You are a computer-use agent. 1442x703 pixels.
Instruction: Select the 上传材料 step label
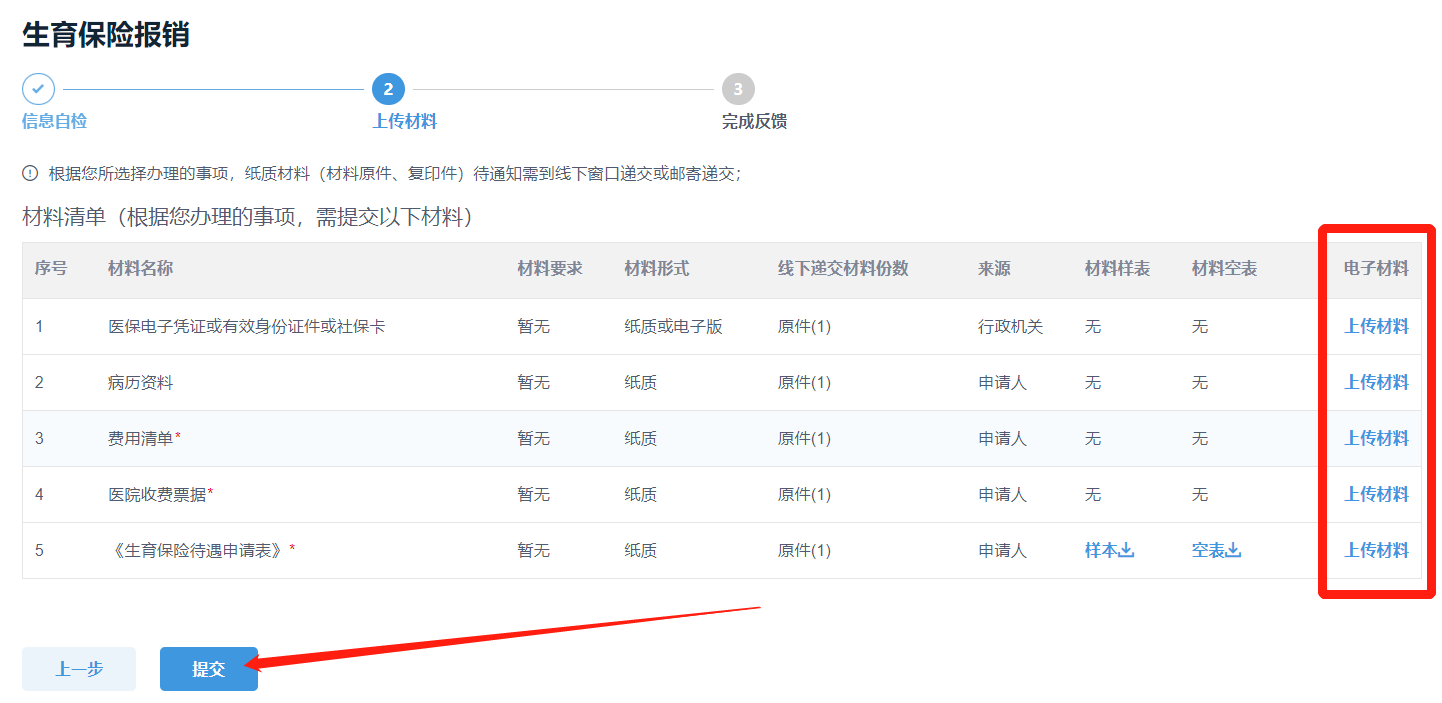pyautogui.click(x=404, y=121)
